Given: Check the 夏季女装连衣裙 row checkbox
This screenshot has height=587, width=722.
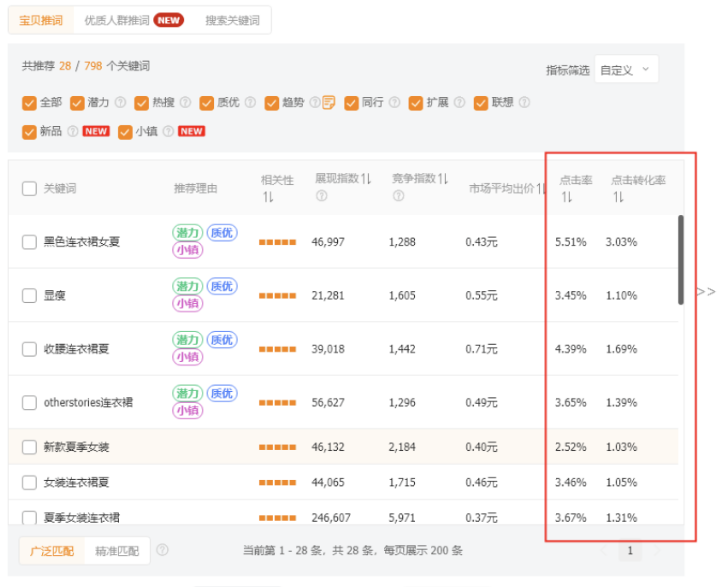Looking at the screenshot, I should point(29,517).
